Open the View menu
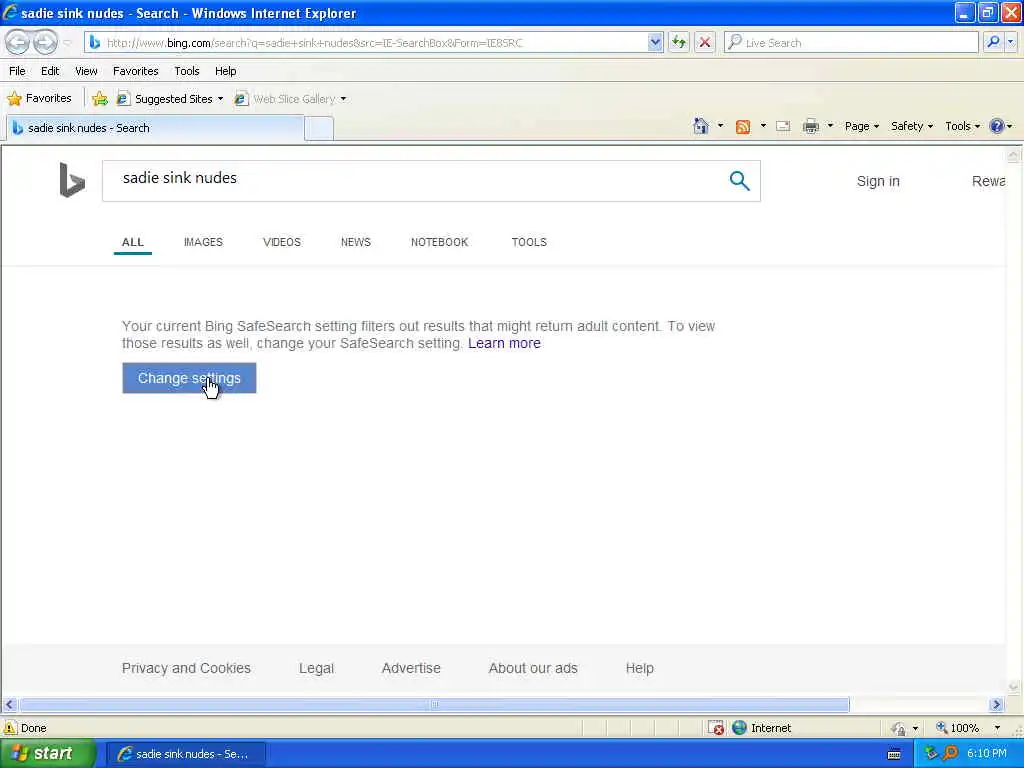1024x768 pixels. coord(86,71)
